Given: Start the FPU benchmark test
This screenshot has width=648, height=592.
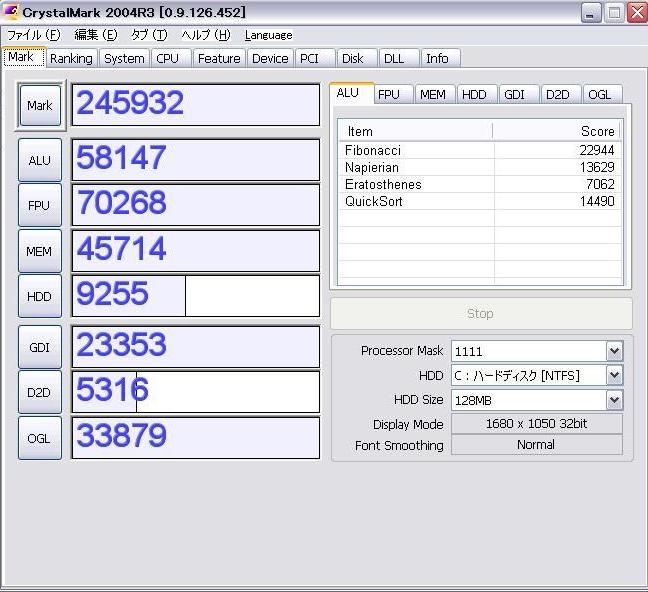Looking at the screenshot, I should pos(40,205).
